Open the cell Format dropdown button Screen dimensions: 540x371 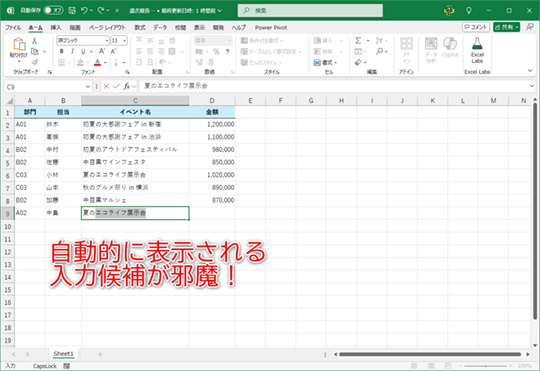click(x=325, y=62)
